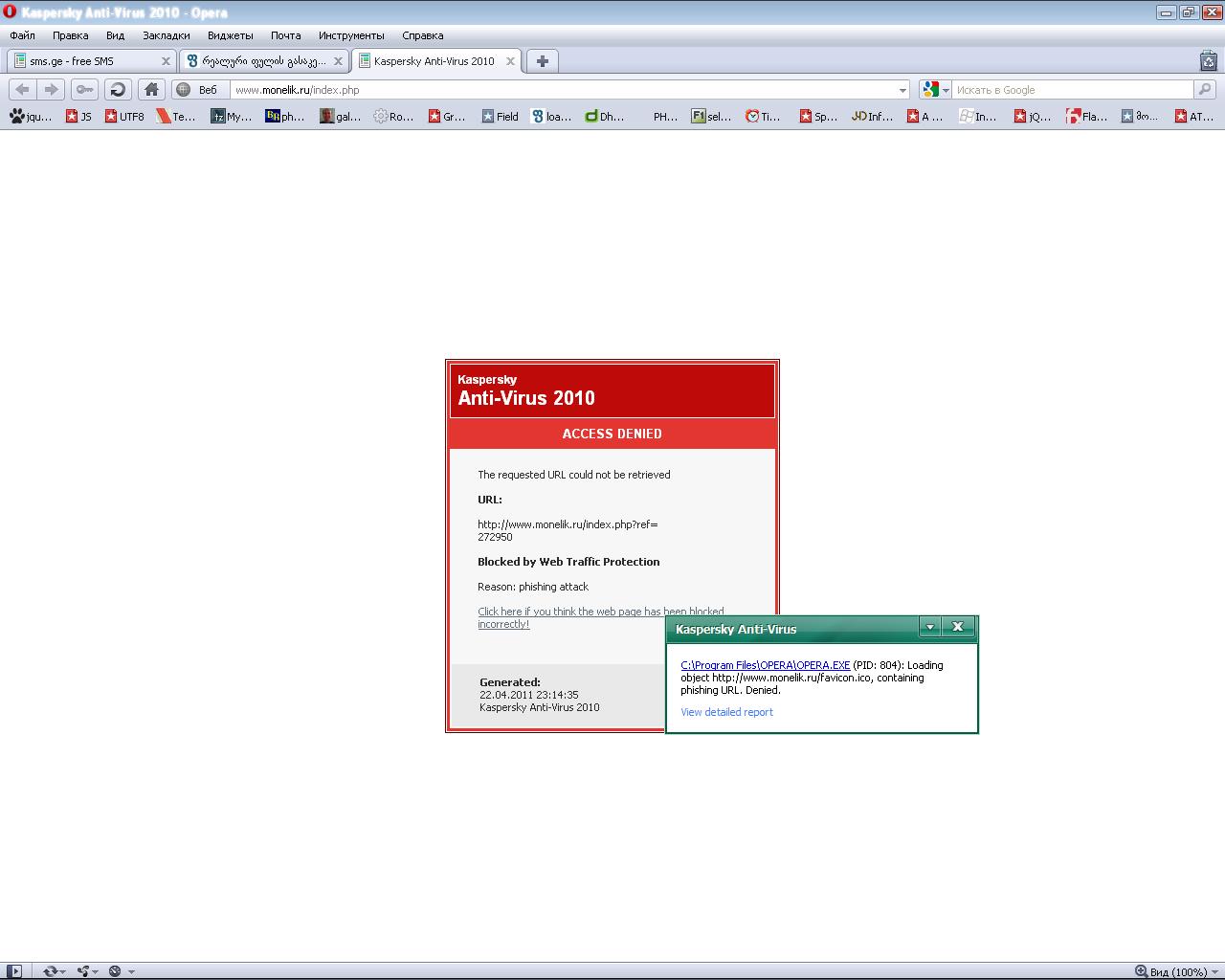The width and height of the screenshot is (1225, 980).
Task: Open the Sp... bookmark
Action: coord(818,116)
